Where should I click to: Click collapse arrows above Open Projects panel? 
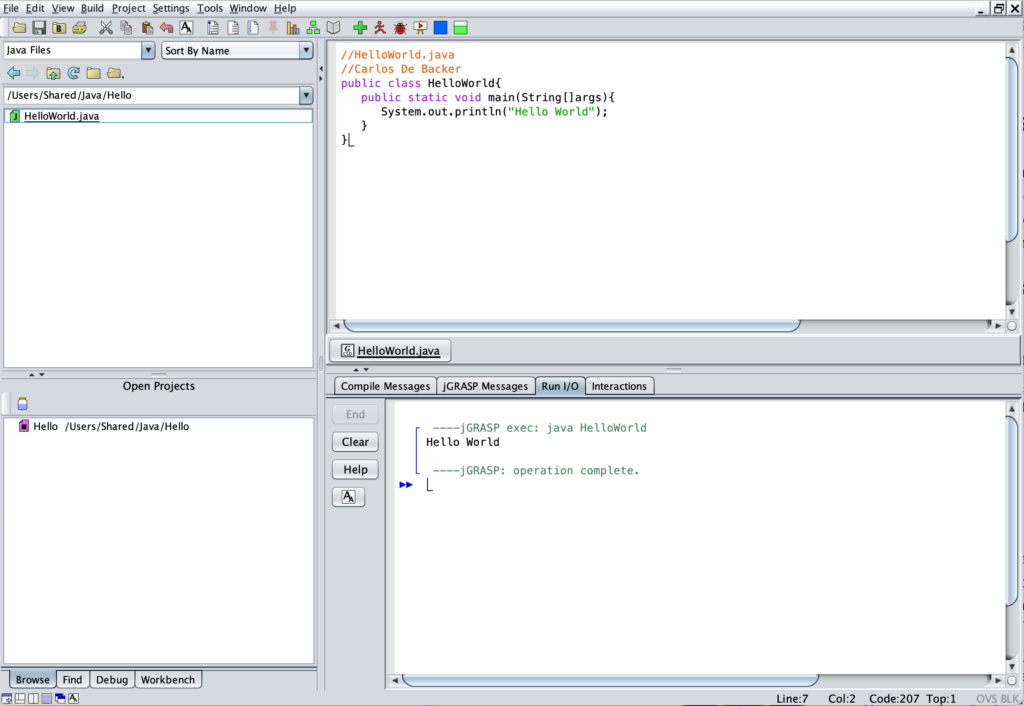(x=37, y=375)
